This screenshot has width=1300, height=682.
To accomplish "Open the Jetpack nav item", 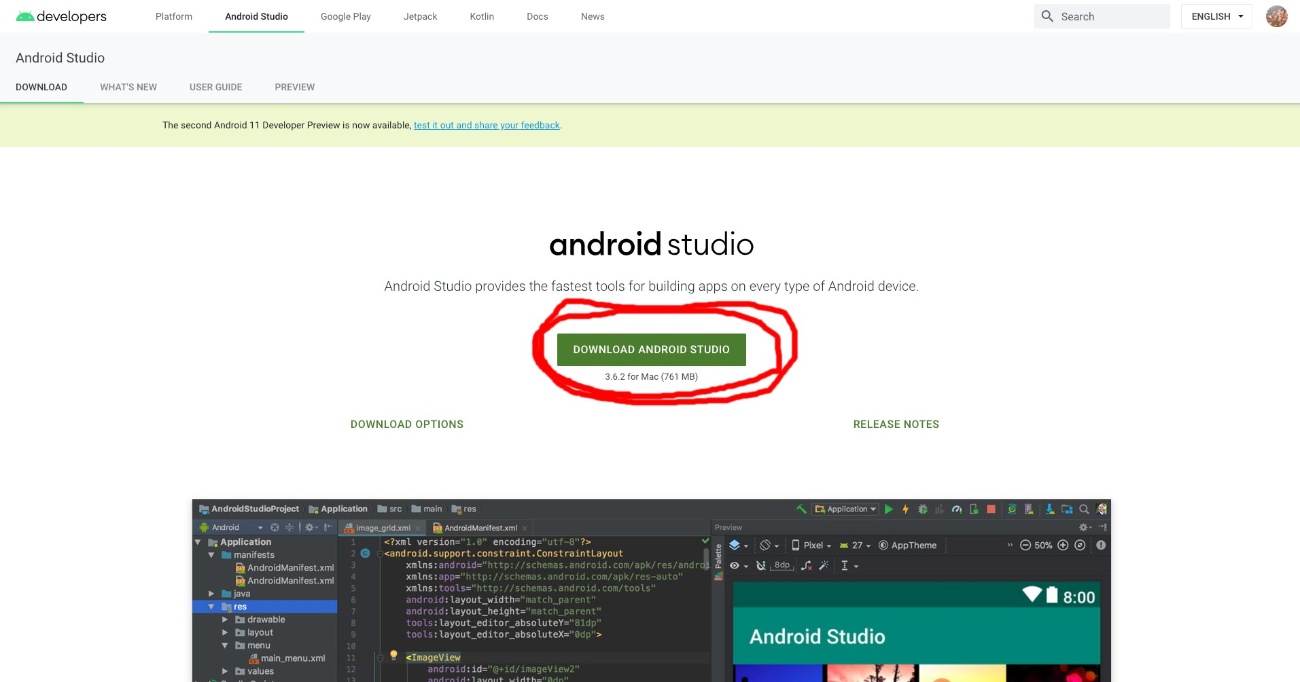I will point(421,16).
